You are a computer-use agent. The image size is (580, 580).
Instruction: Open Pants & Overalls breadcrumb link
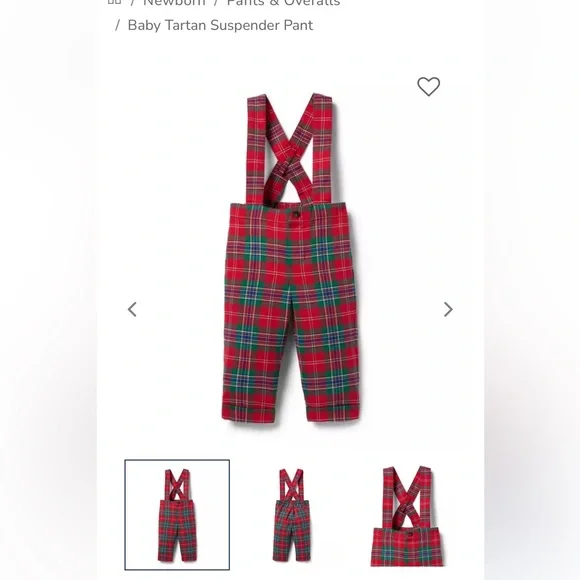[283, 3]
